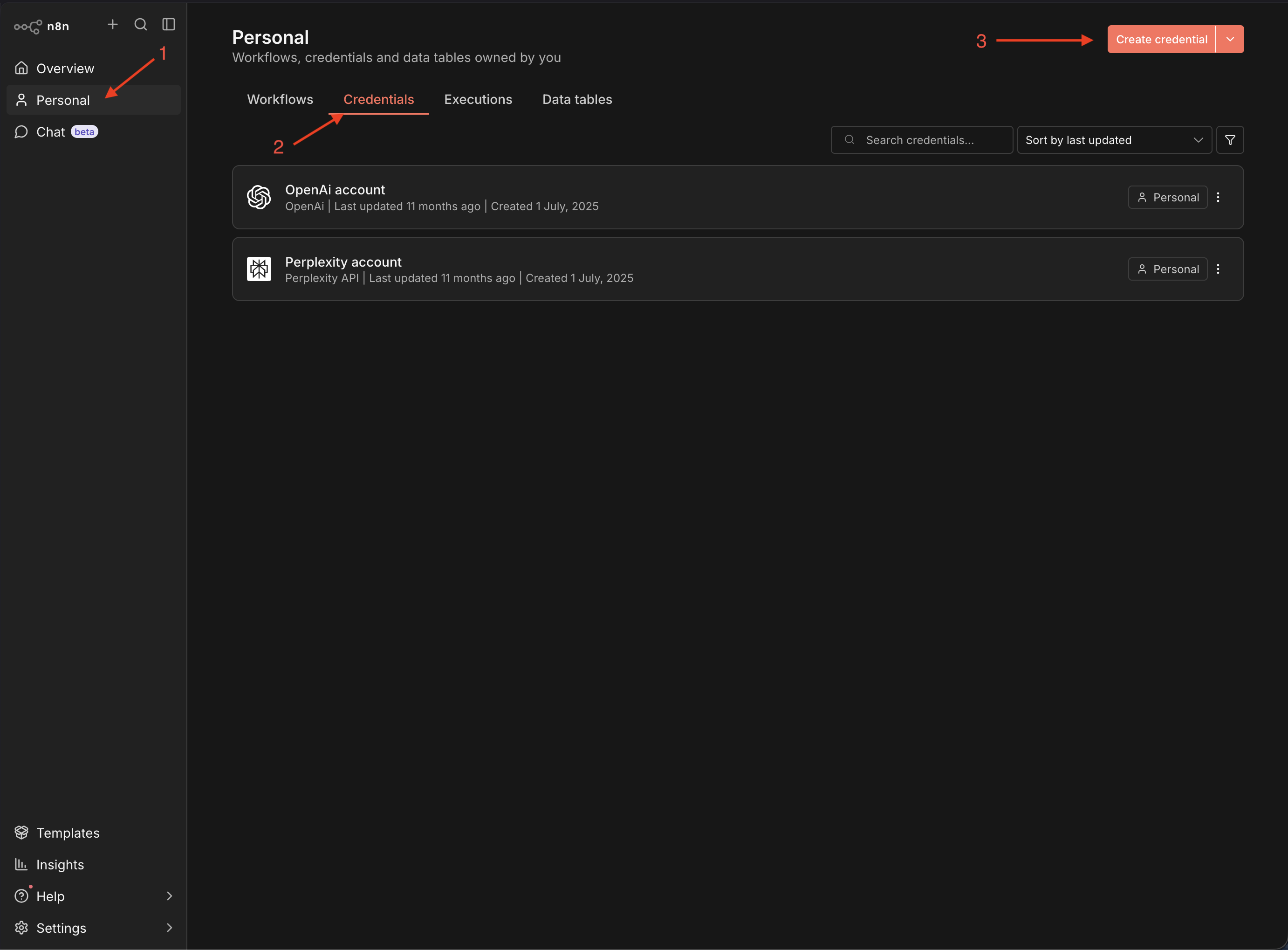
Task: Open the Executions tab
Action: pos(478,99)
